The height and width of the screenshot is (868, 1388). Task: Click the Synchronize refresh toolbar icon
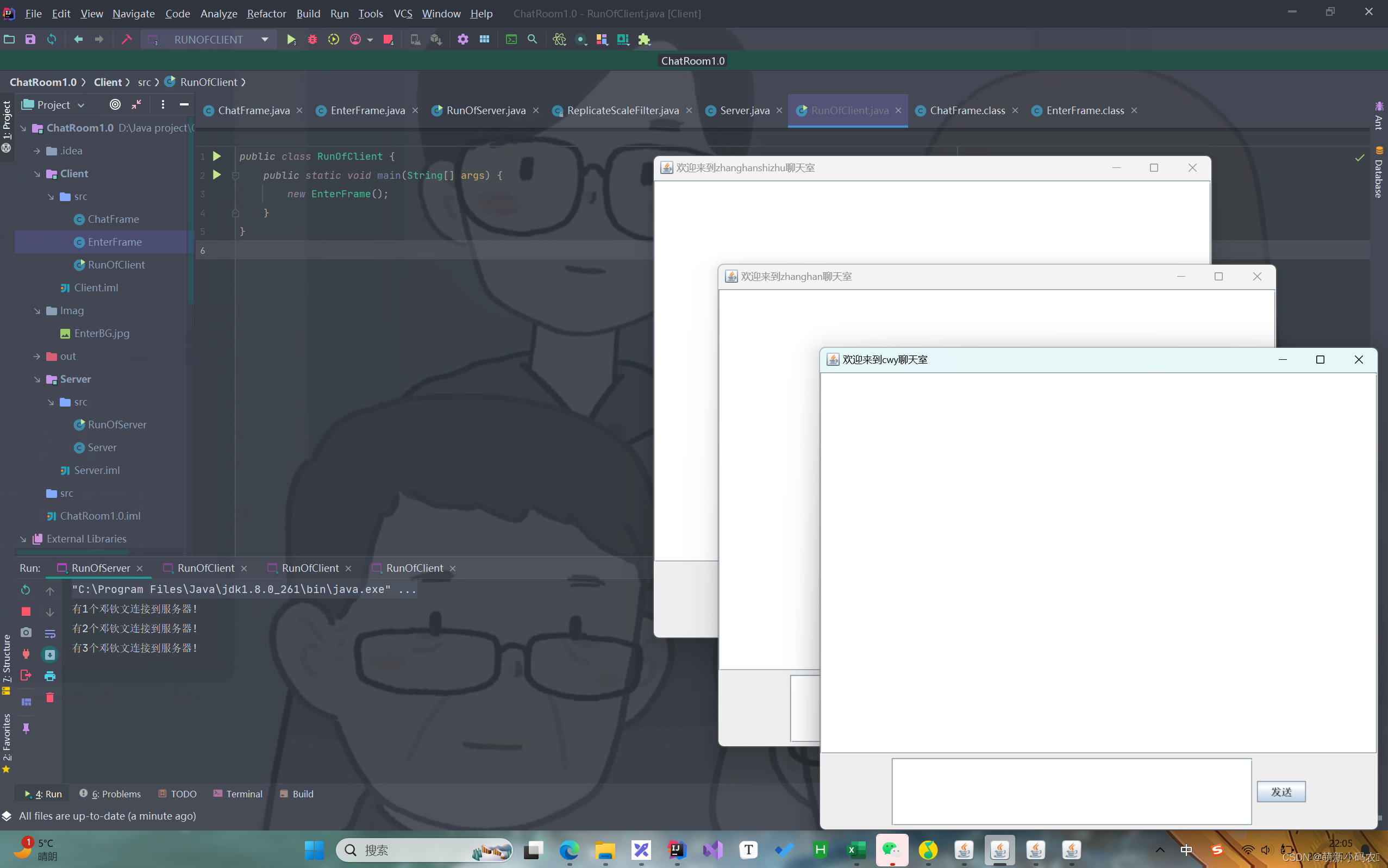52,40
